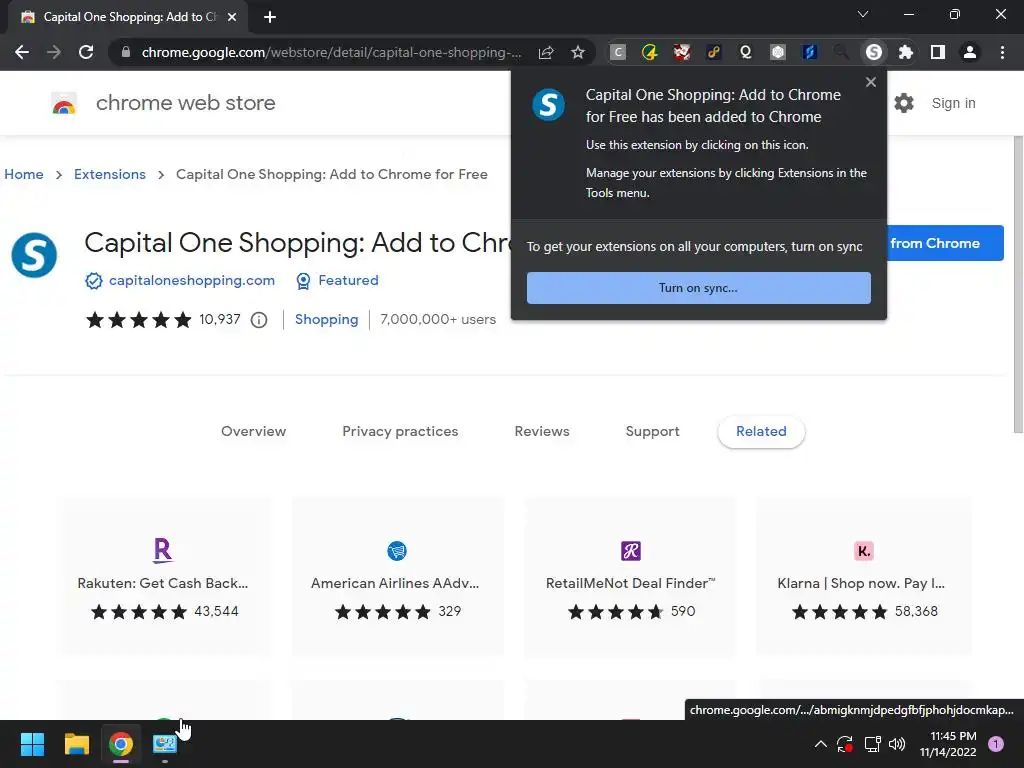The width and height of the screenshot is (1024, 768).
Task: Go to Extensions breadcrumb
Action: point(110,174)
